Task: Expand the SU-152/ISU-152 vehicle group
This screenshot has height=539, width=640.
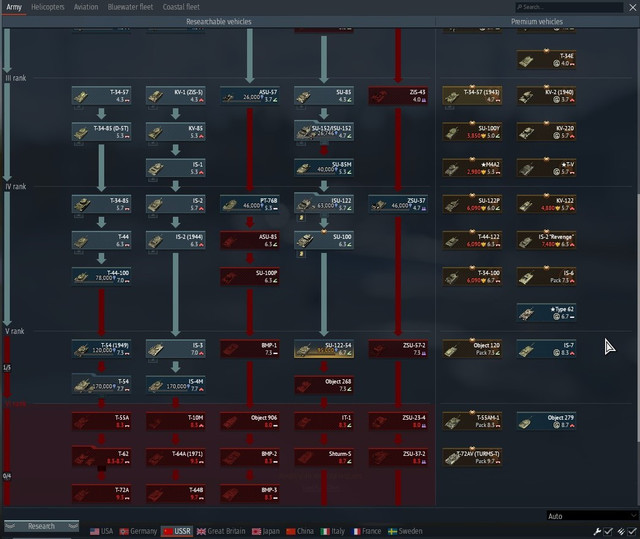Action: tap(324, 131)
